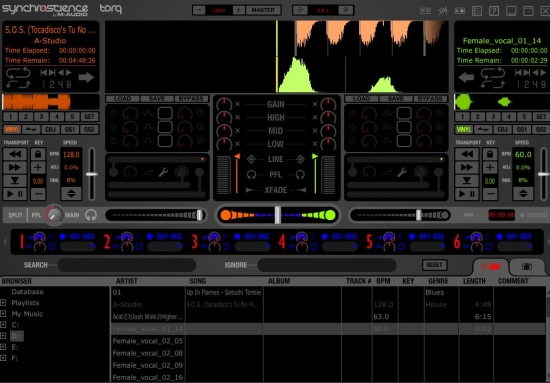Click the right deck large arrow icon

tap(466, 77)
